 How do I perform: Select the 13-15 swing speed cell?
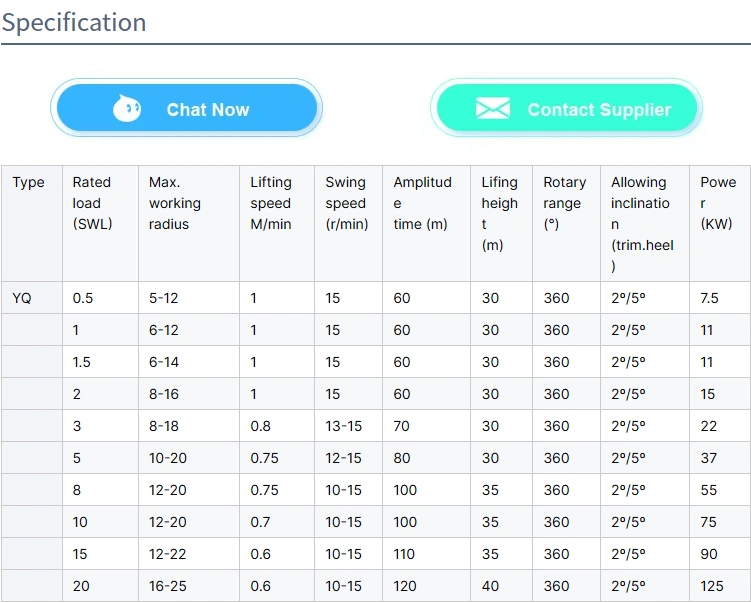point(344,426)
